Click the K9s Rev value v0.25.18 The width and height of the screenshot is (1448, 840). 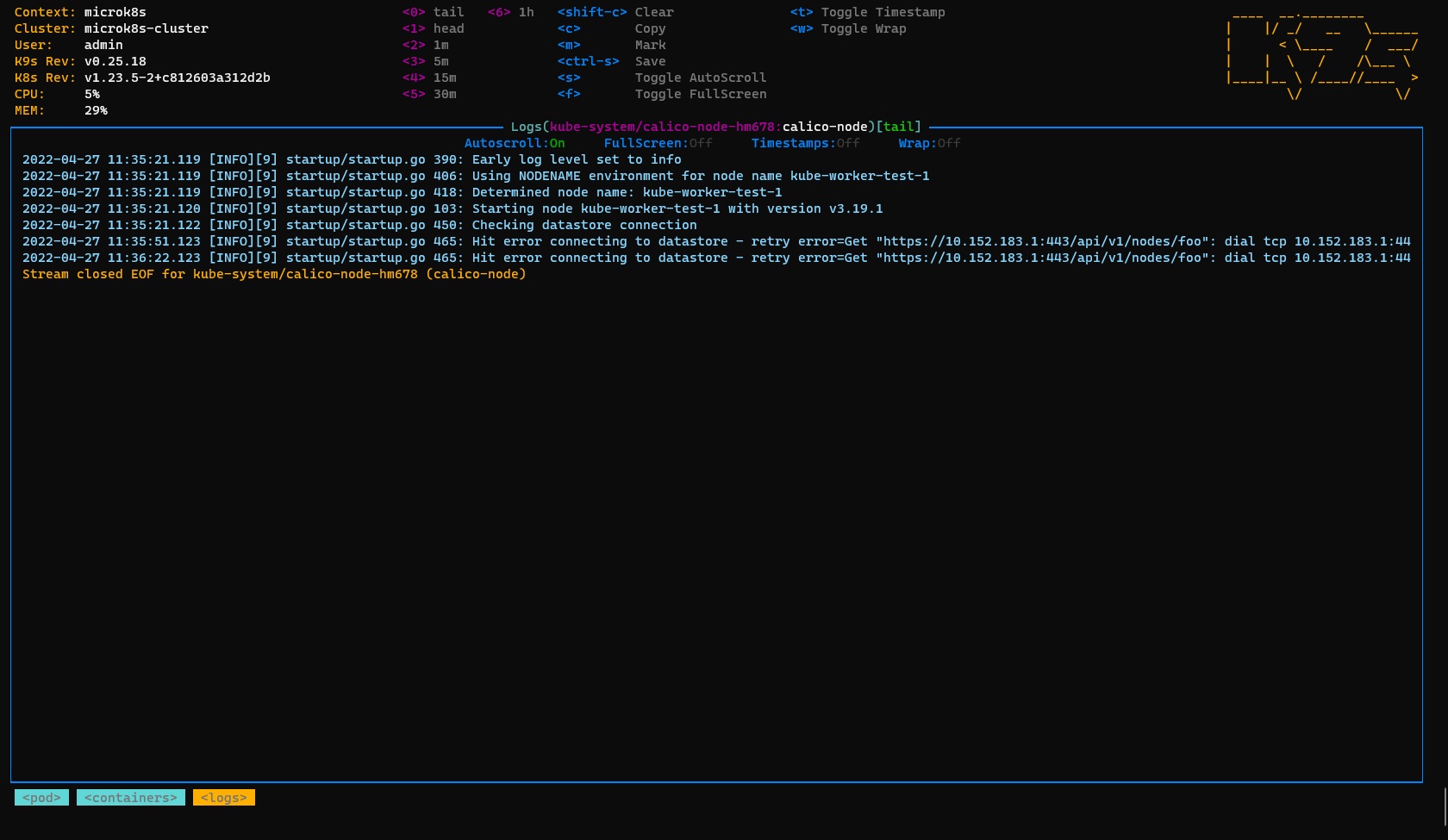(115, 61)
